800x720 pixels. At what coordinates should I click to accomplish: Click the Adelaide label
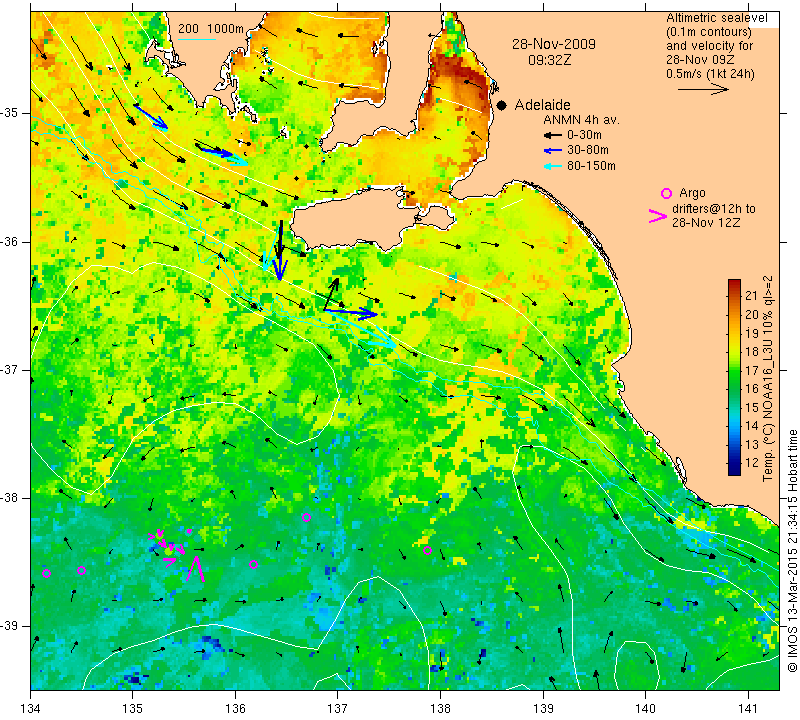tap(542, 105)
